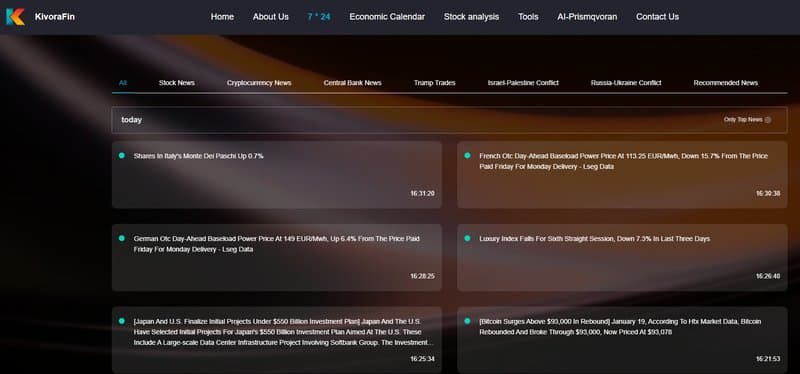Open Japan And U.S. $550 Billion news

coord(277,340)
